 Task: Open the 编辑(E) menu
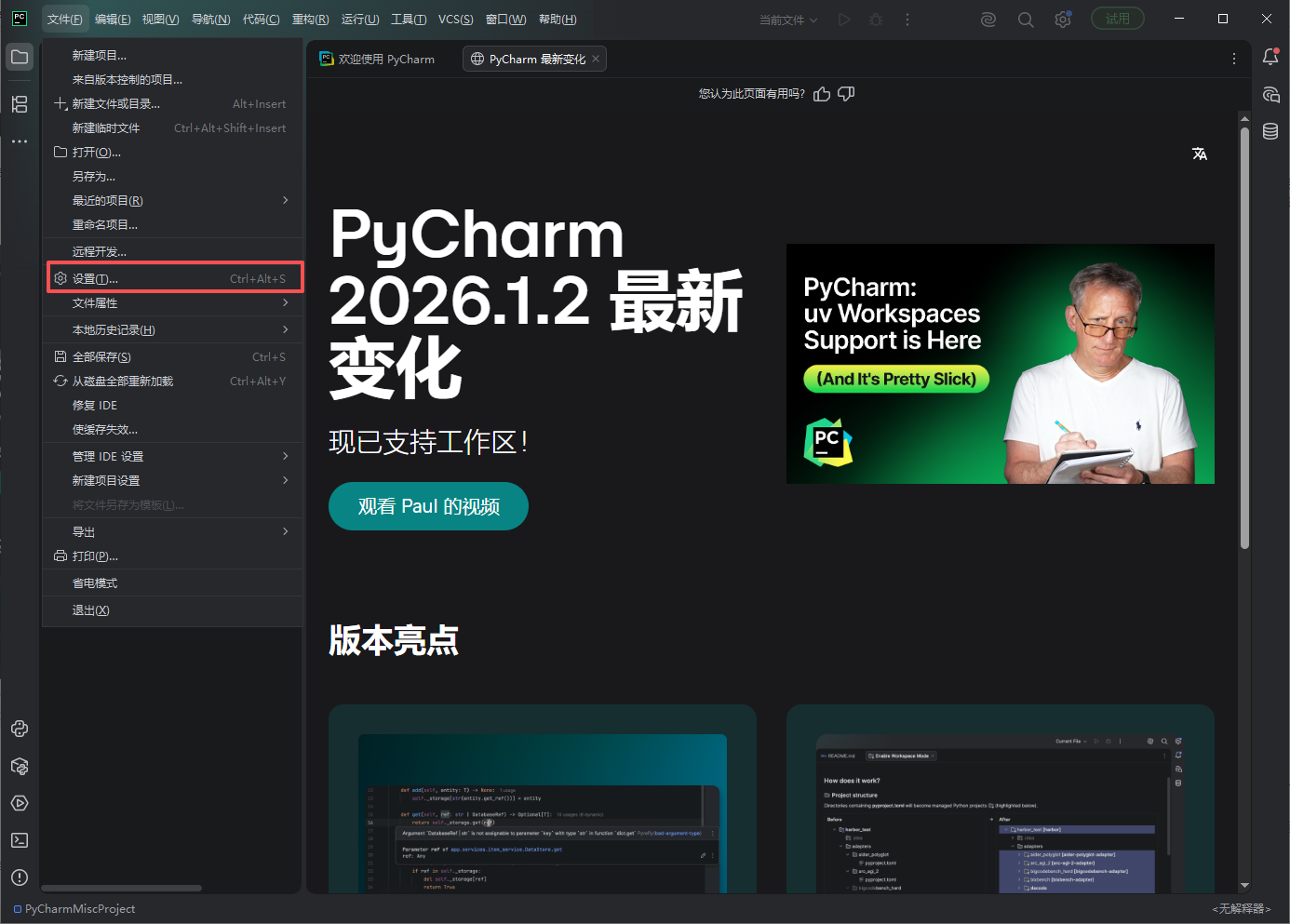pos(113,20)
